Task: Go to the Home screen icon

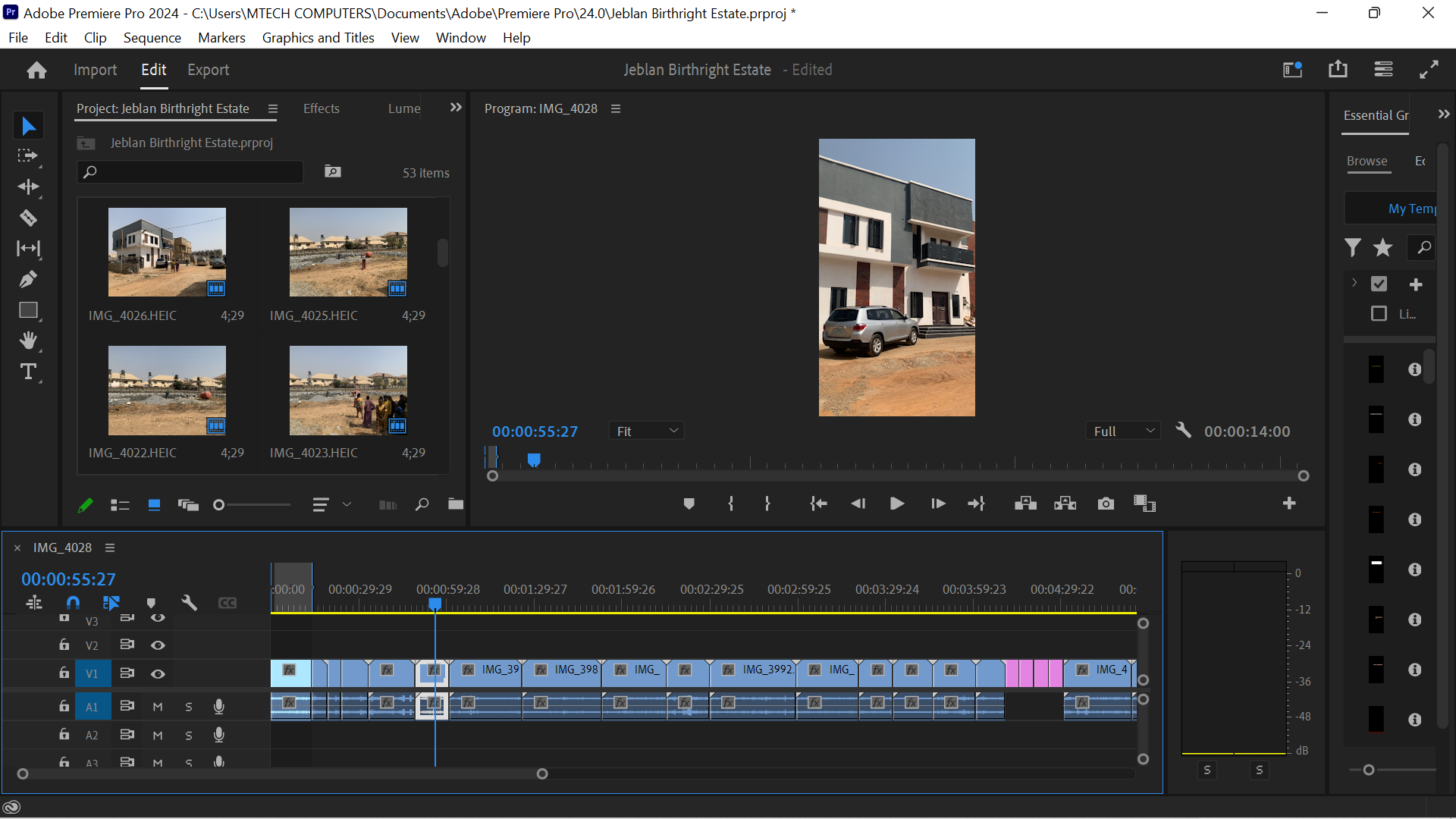Action: [36, 71]
